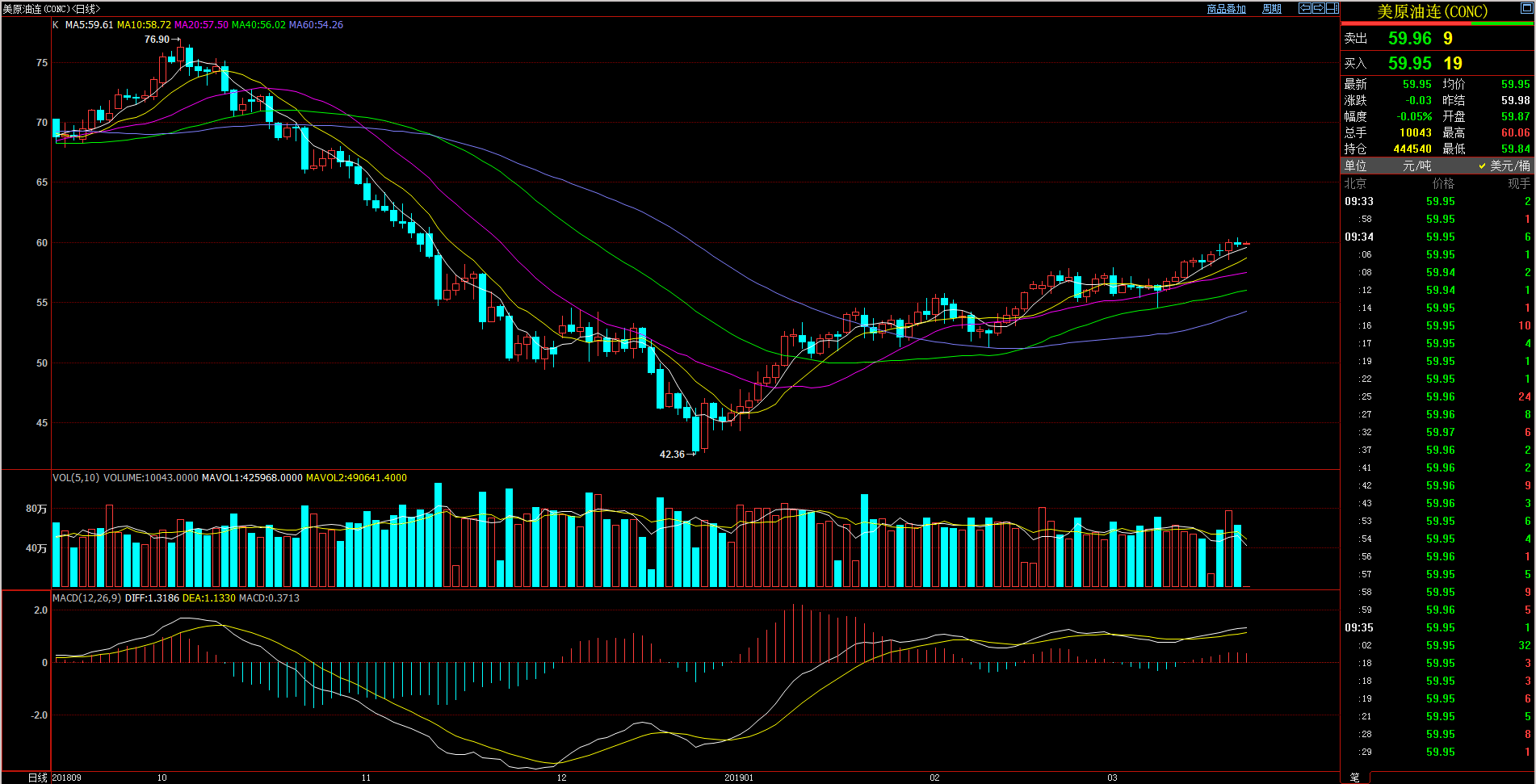Viewport: 1536px width, 784px height.
Task: Click the 201901 date axis label
Action: point(739,778)
